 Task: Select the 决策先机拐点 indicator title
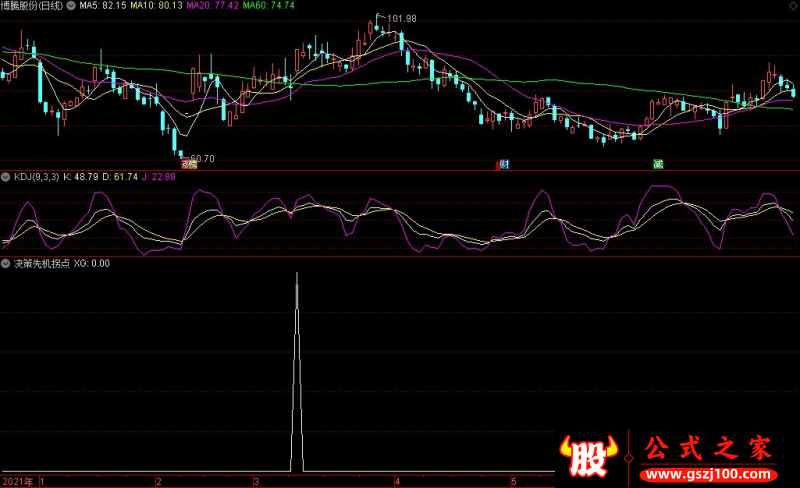click(41, 263)
